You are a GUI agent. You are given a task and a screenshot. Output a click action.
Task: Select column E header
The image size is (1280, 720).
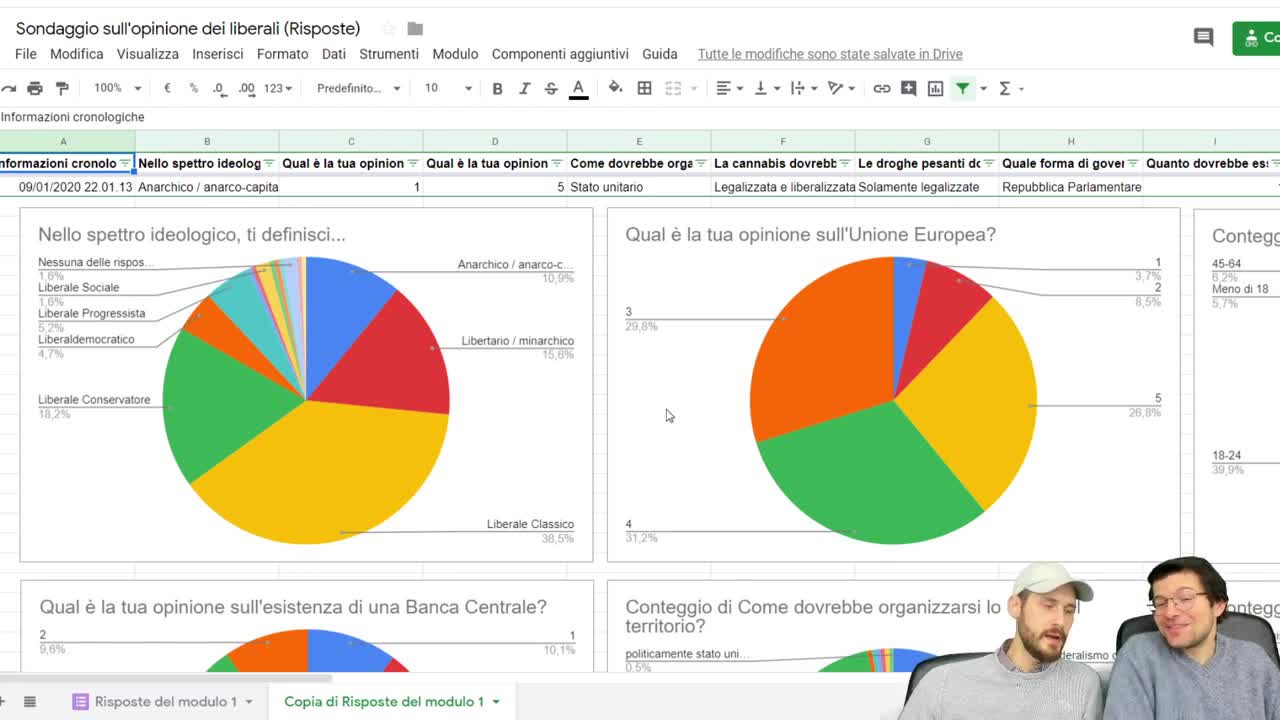[x=639, y=142]
